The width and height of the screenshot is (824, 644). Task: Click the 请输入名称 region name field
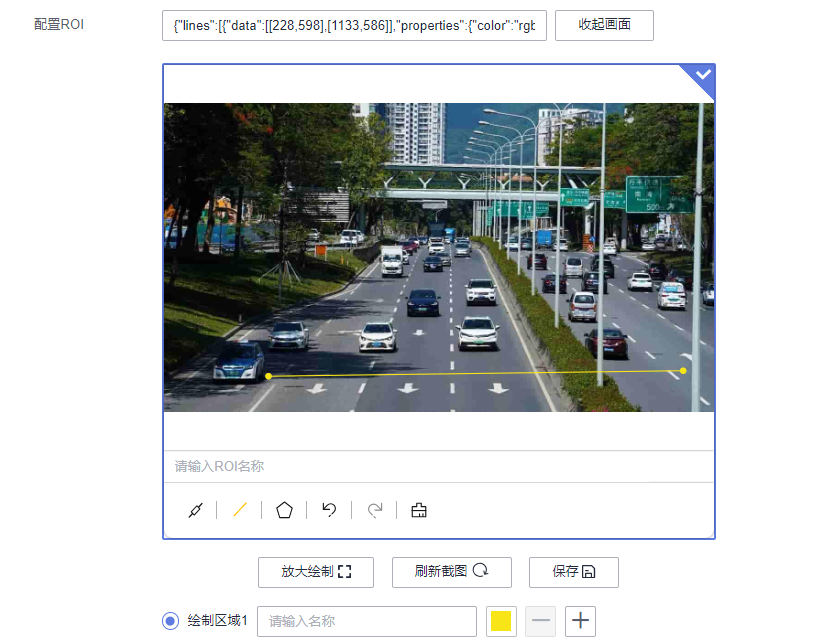point(367,621)
